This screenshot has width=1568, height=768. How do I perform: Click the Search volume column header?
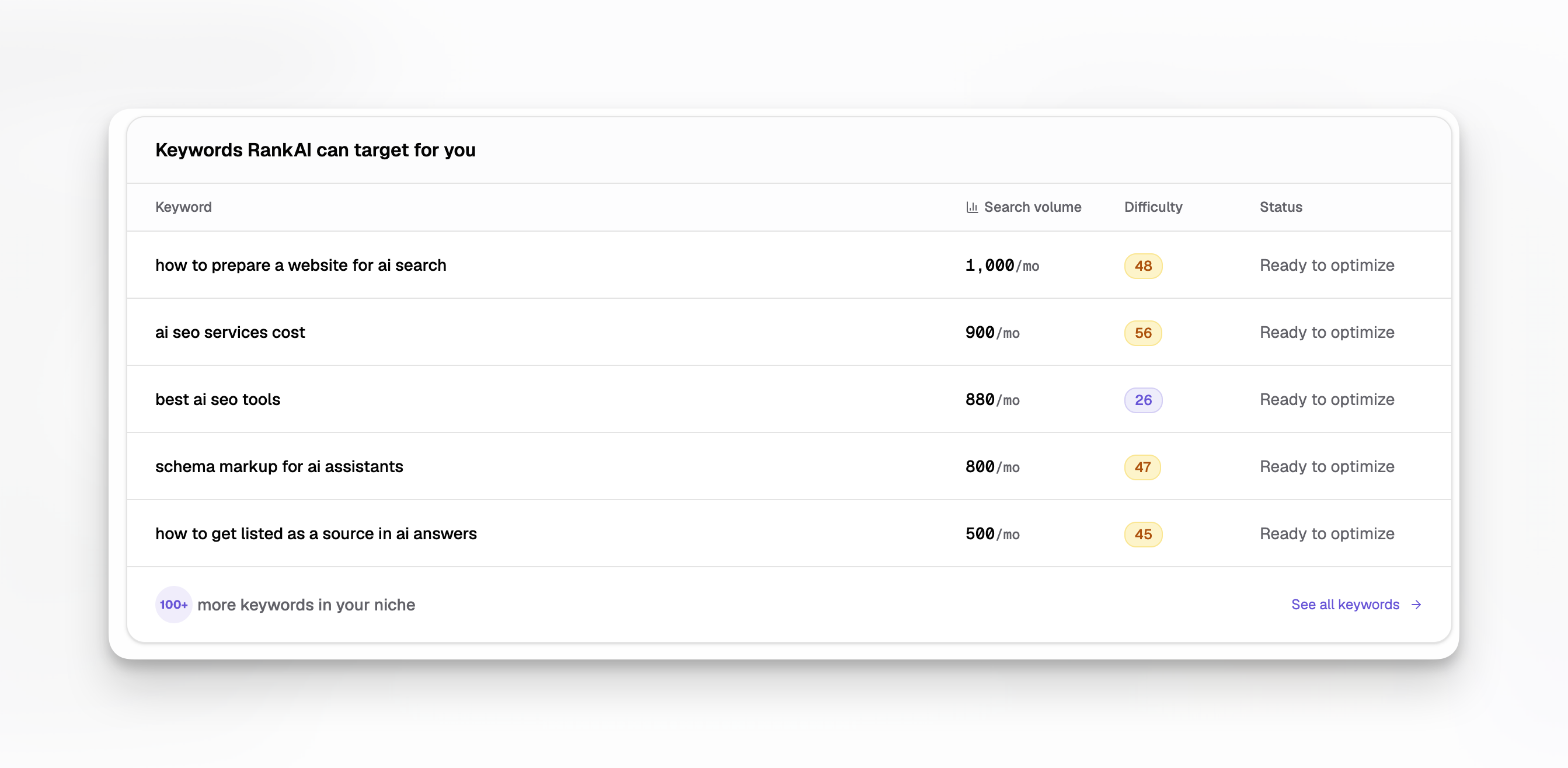pos(1023,207)
